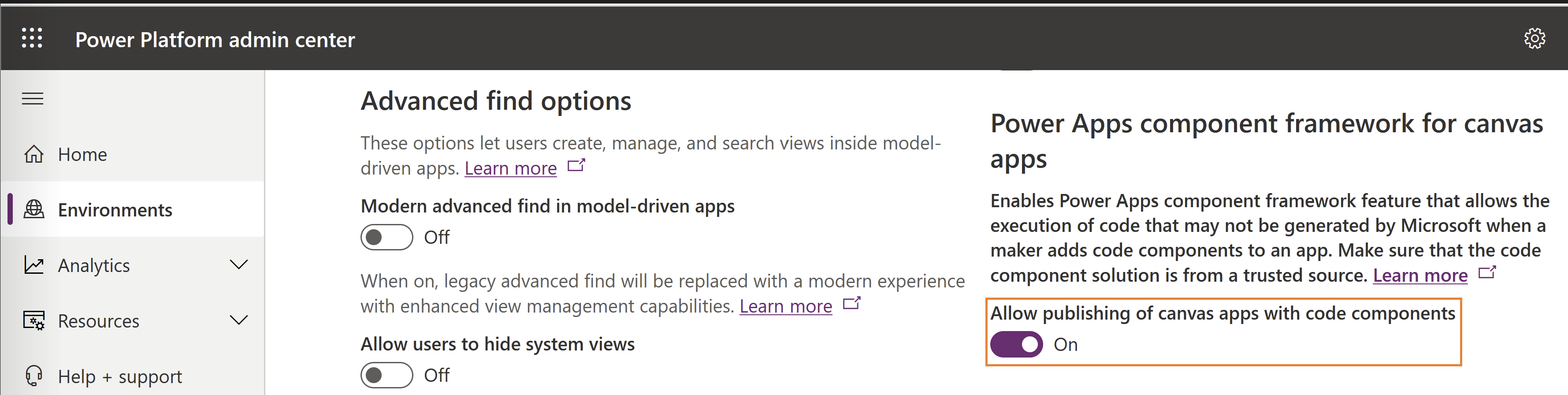The image size is (1568, 395).
Task: Select the Home icon in the sidebar
Action: (33, 154)
